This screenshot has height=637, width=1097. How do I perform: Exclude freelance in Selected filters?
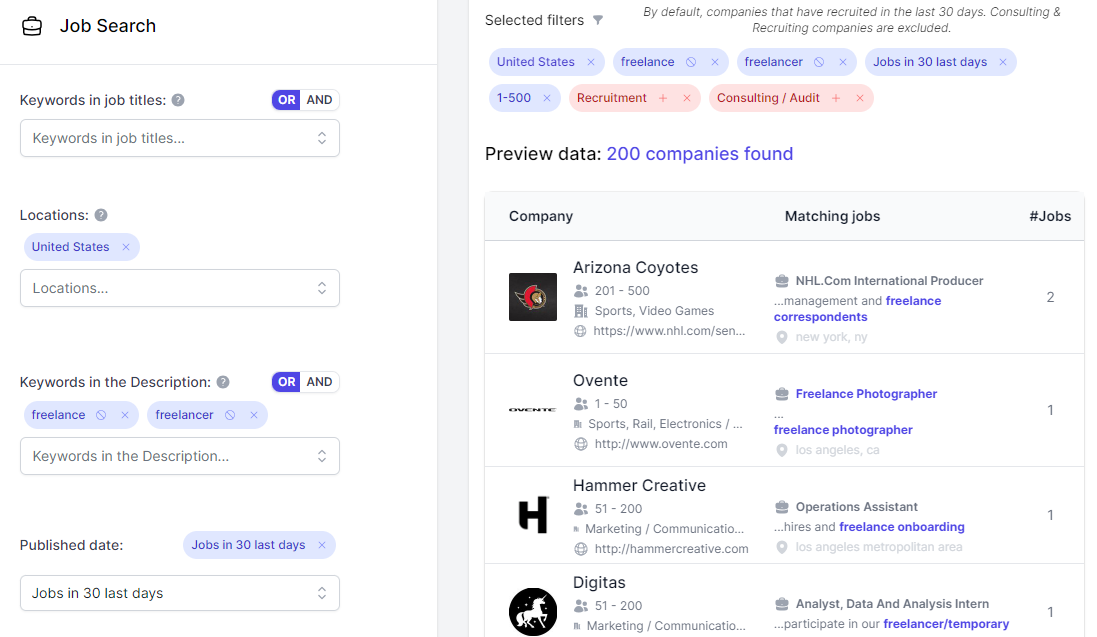coord(691,62)
